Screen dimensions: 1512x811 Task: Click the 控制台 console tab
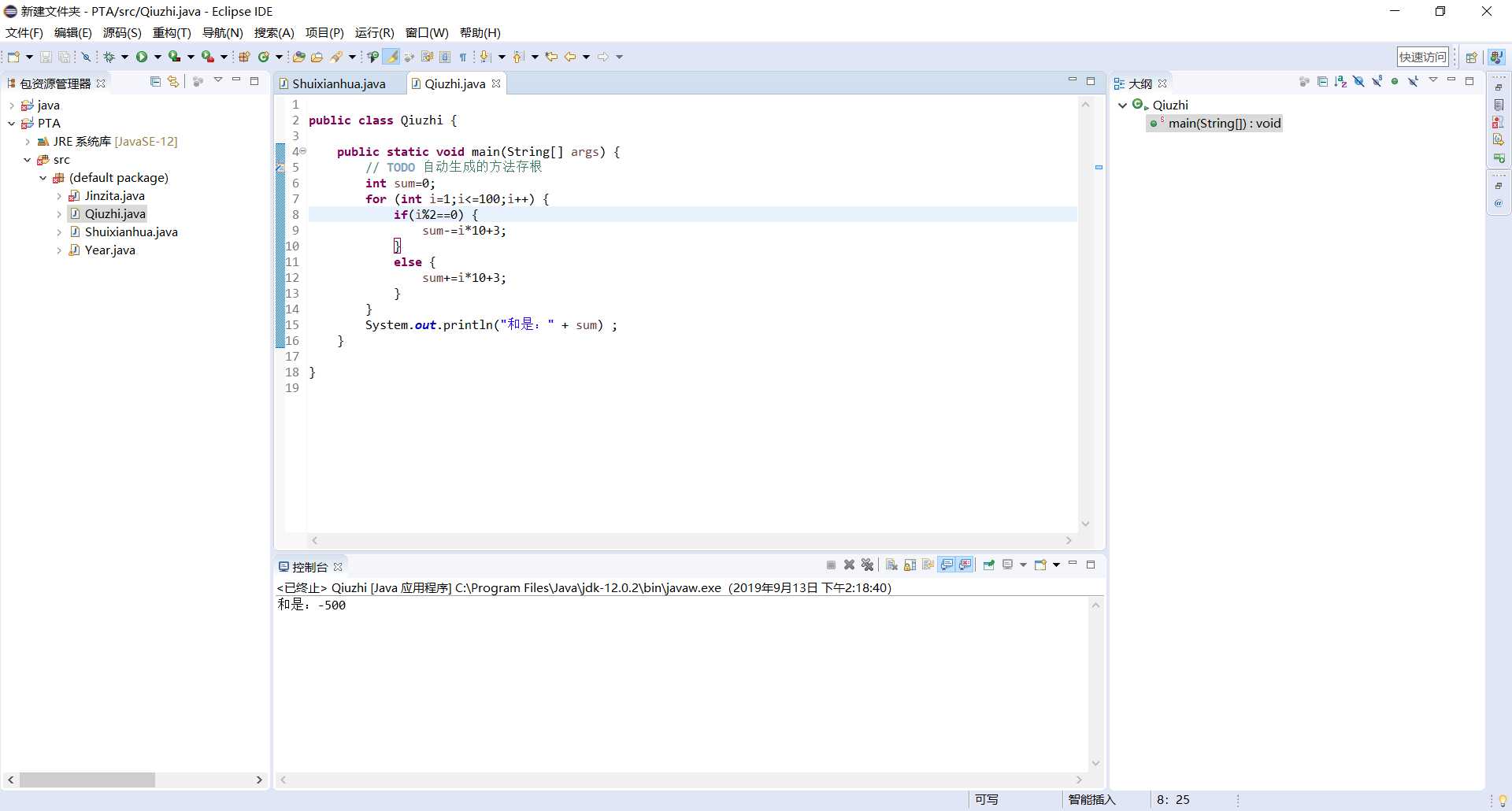[x=309, y=567]
